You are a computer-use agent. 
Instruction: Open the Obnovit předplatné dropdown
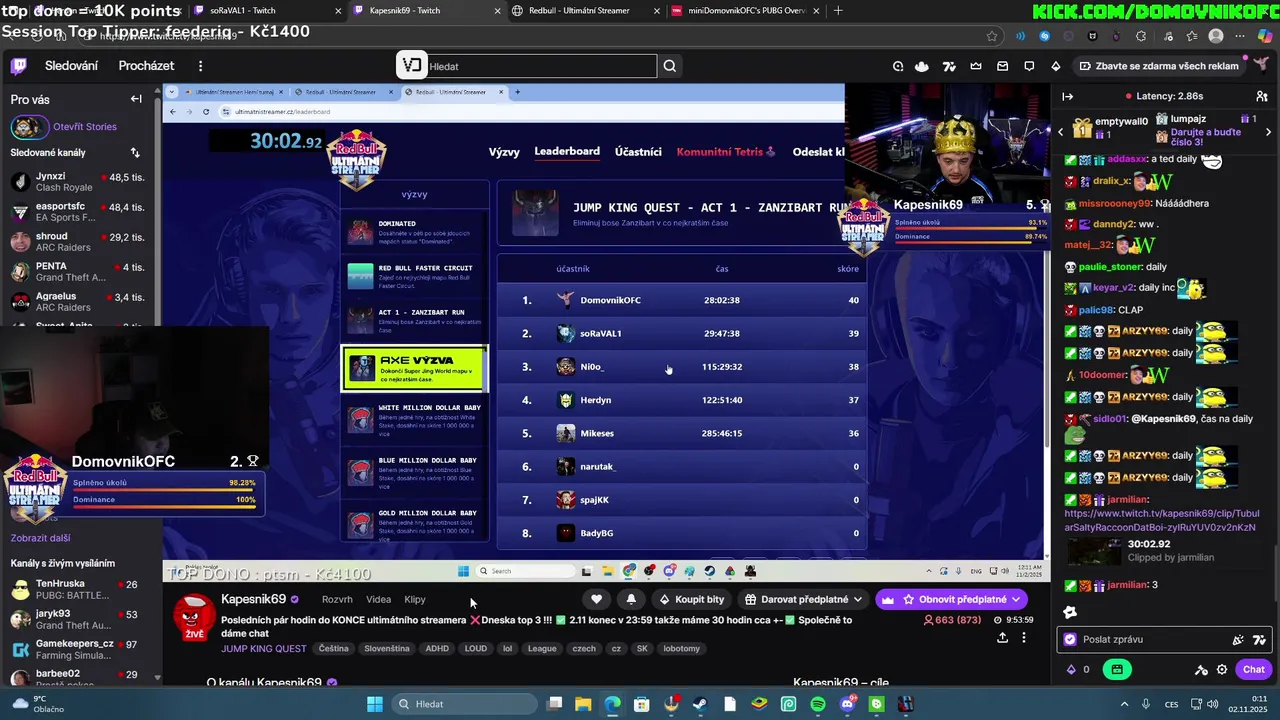(x=952, y=599)
